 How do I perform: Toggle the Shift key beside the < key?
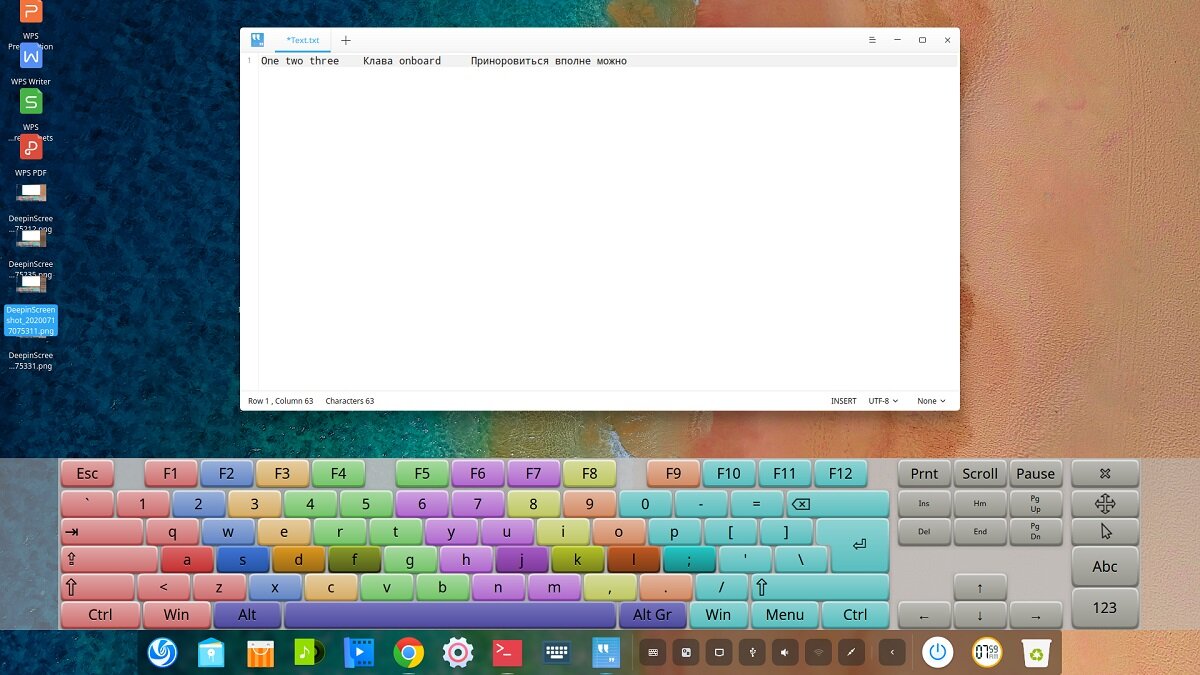tap(97, 587)
